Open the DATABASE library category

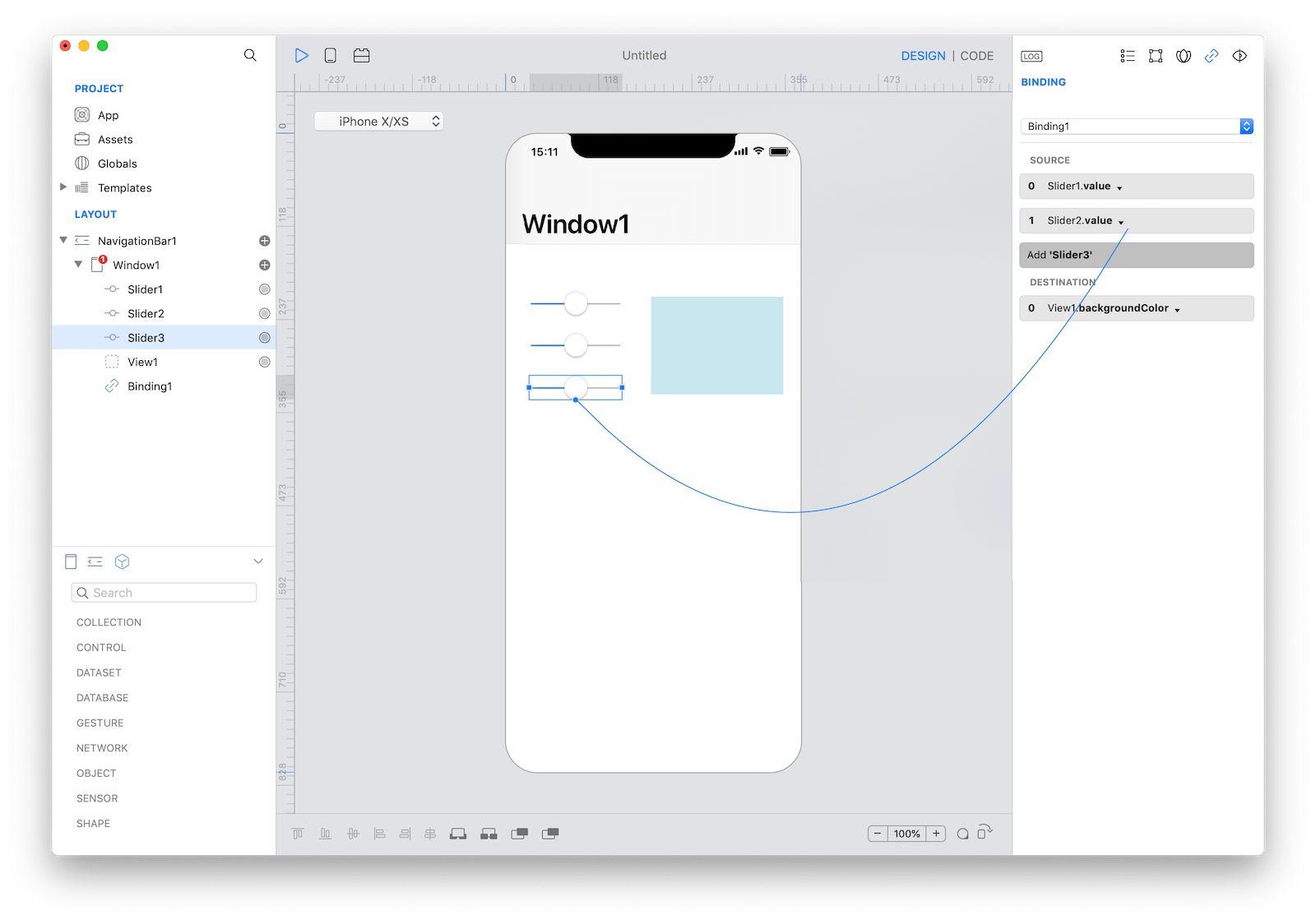(103, 698)
